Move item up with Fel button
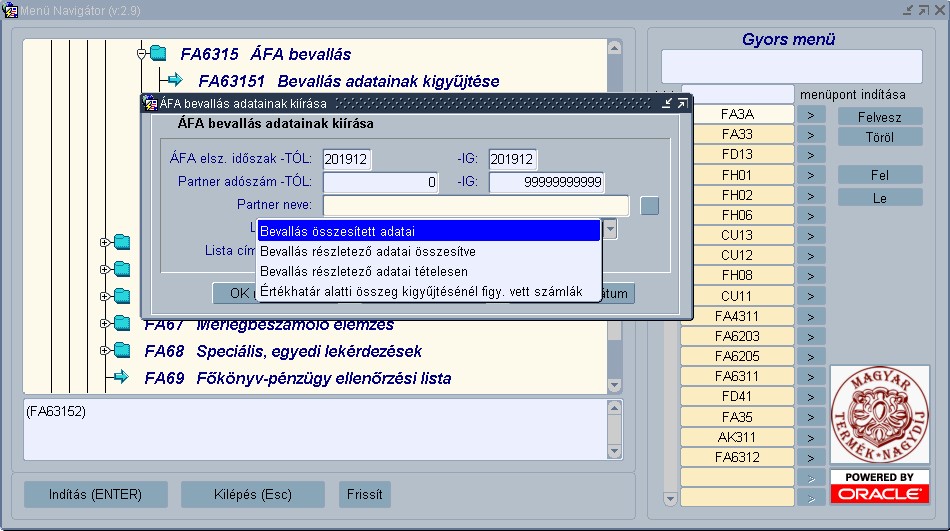The width and height of the screenshot is (950, 531). 880,175
